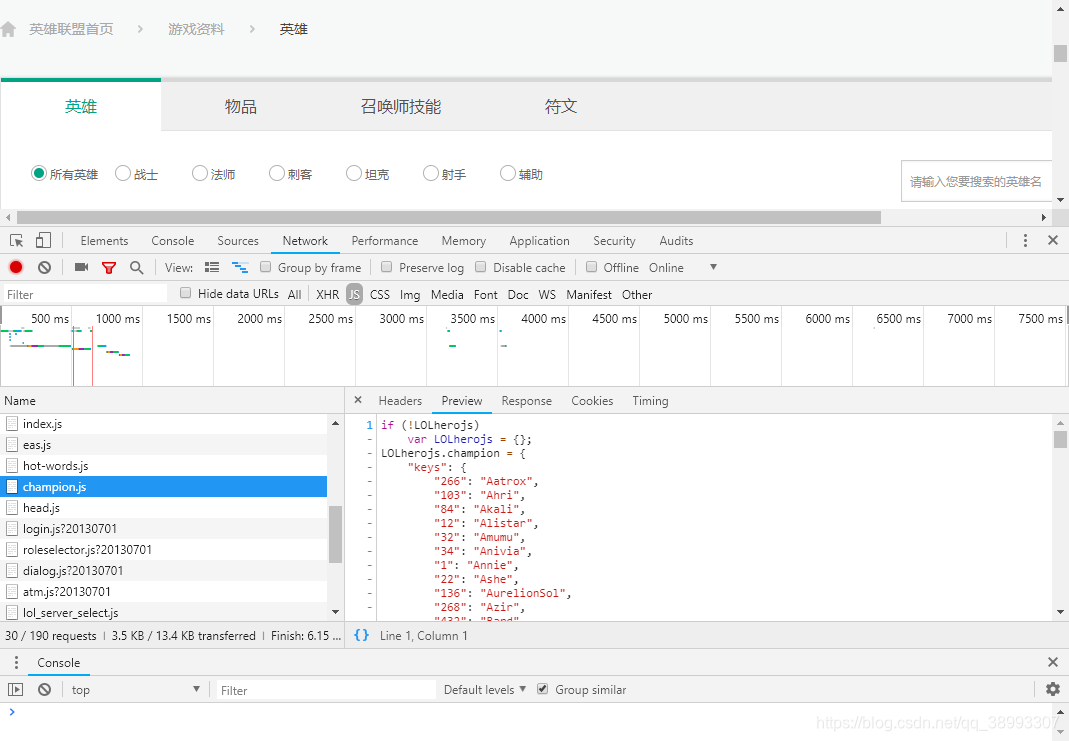Clear the console icon
The width and height of the screenshot is (1069, 741).
pos(44,690)
